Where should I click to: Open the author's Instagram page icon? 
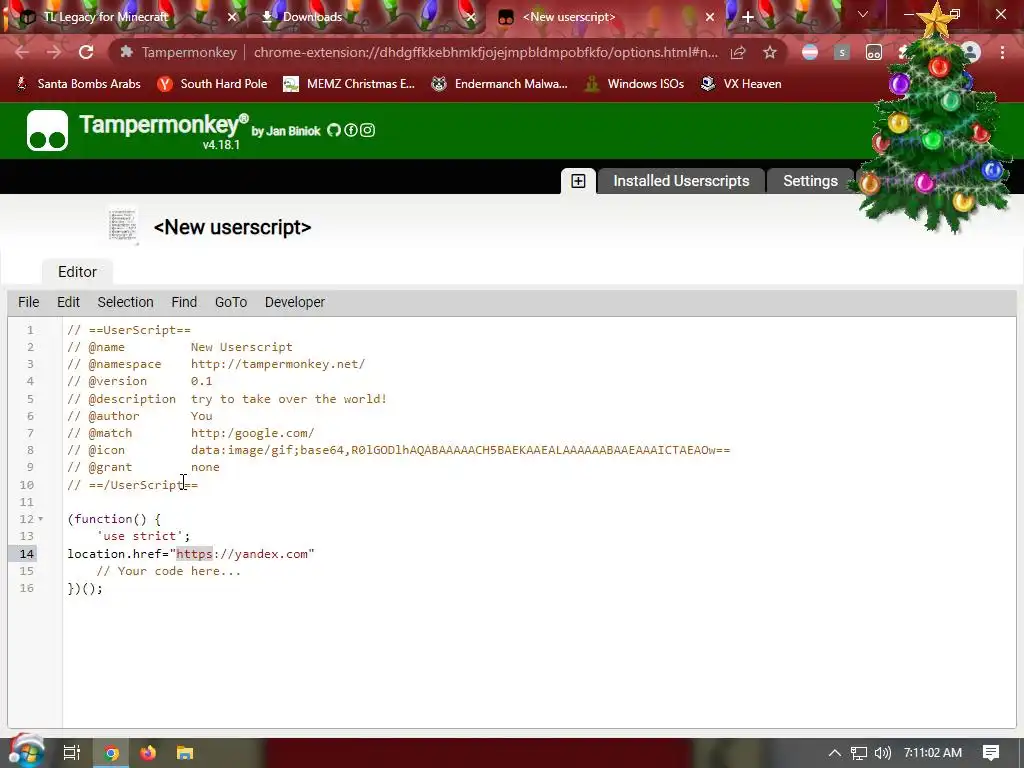pos(368,130)
